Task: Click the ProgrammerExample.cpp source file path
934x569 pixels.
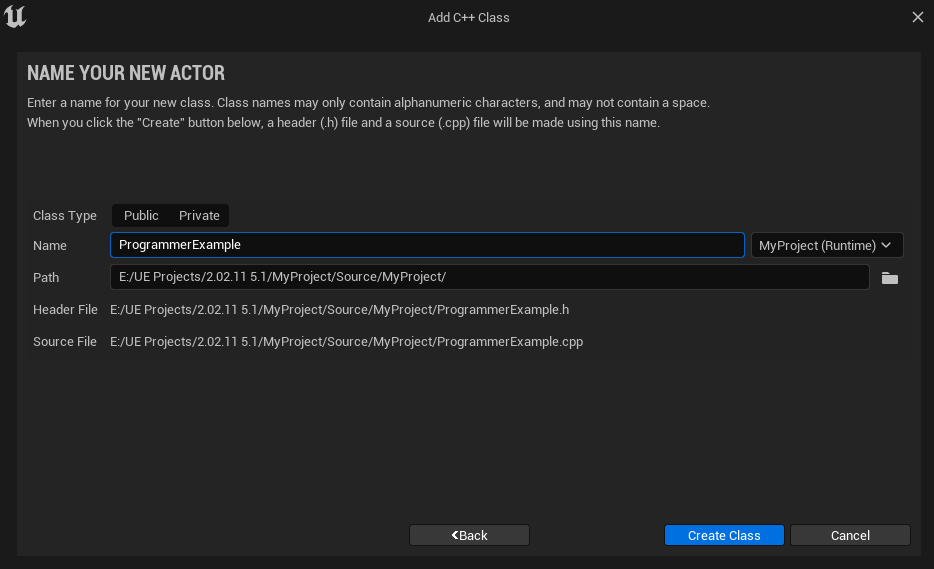Action: click(x=346, y=341)
